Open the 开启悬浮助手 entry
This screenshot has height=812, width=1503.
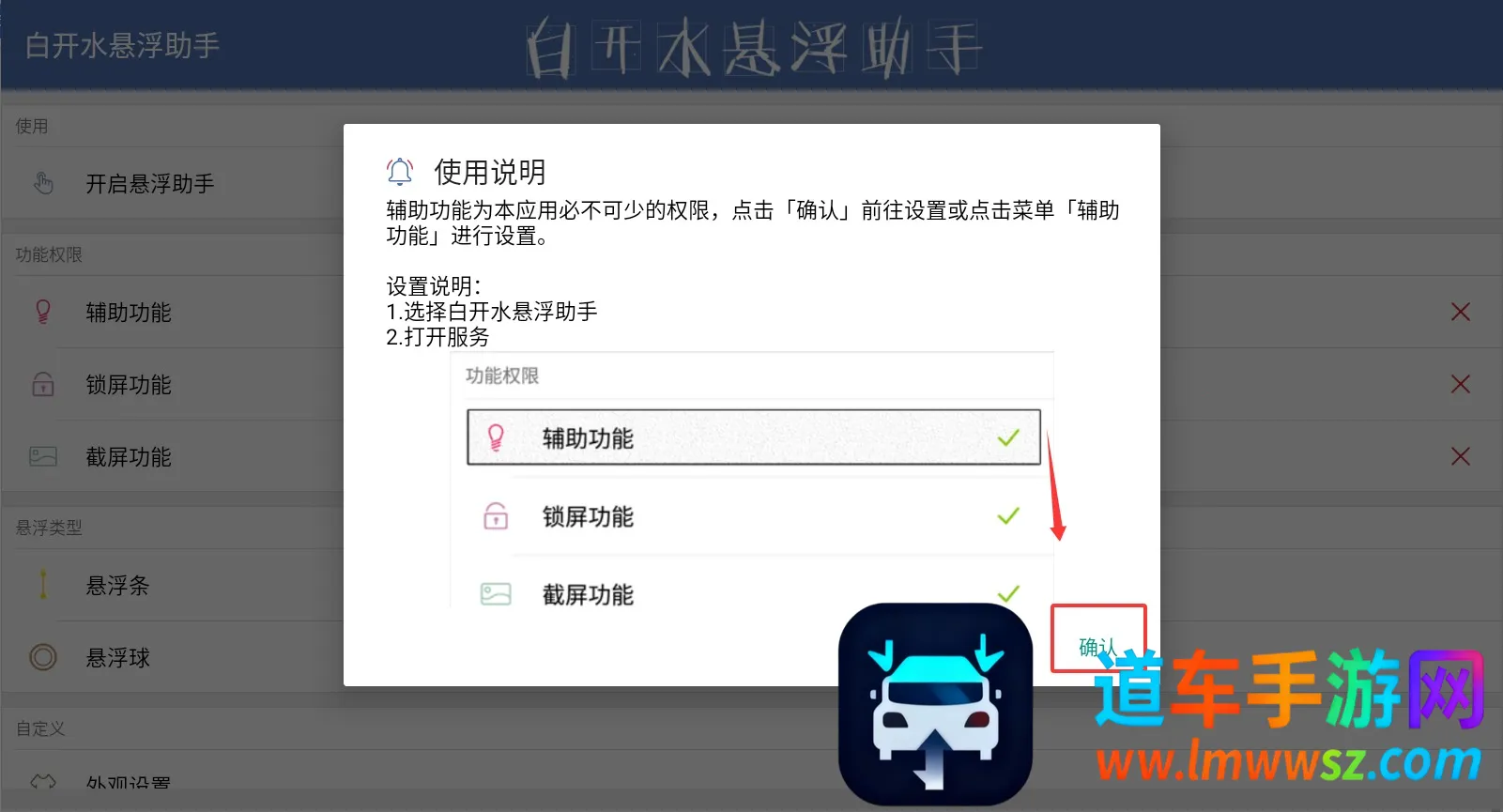click(x=174, y=183)
